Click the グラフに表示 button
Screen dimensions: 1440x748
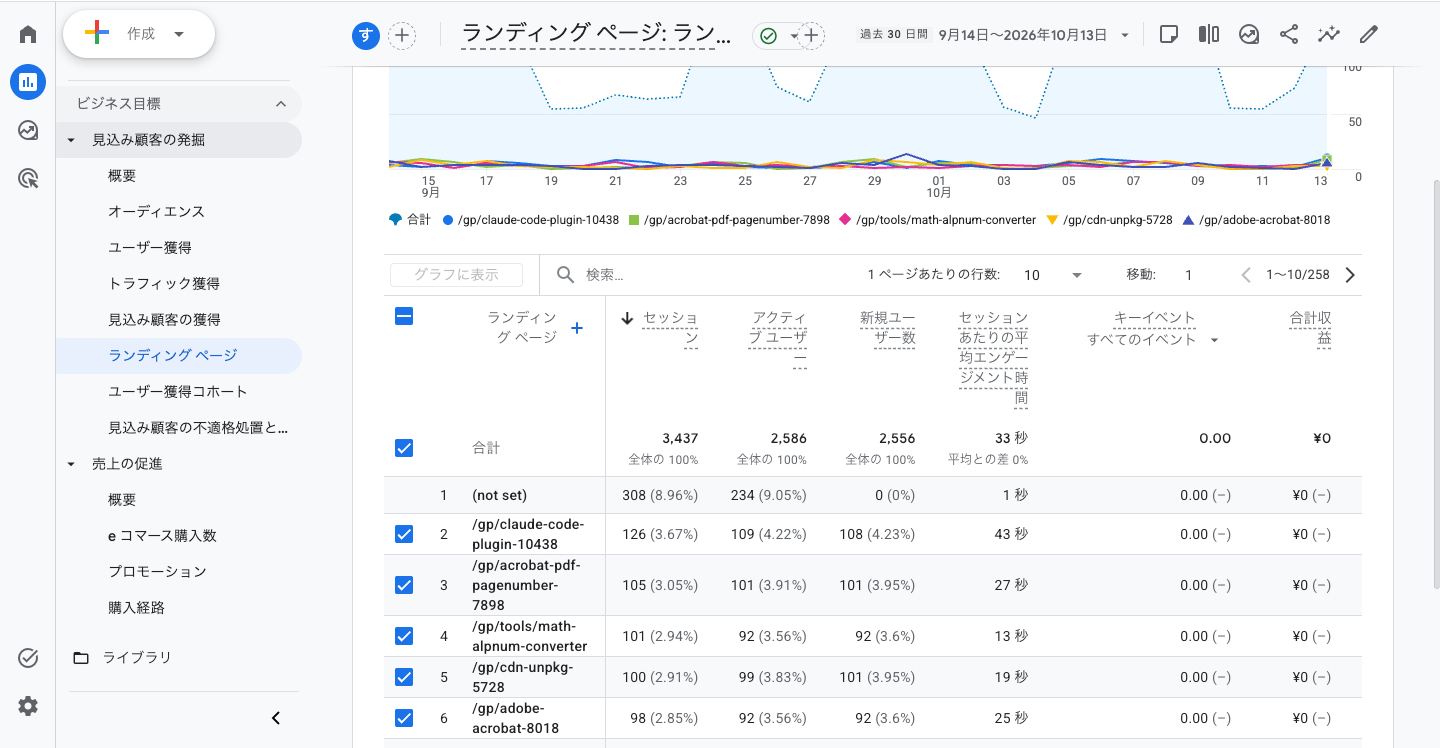click(457, 275)
